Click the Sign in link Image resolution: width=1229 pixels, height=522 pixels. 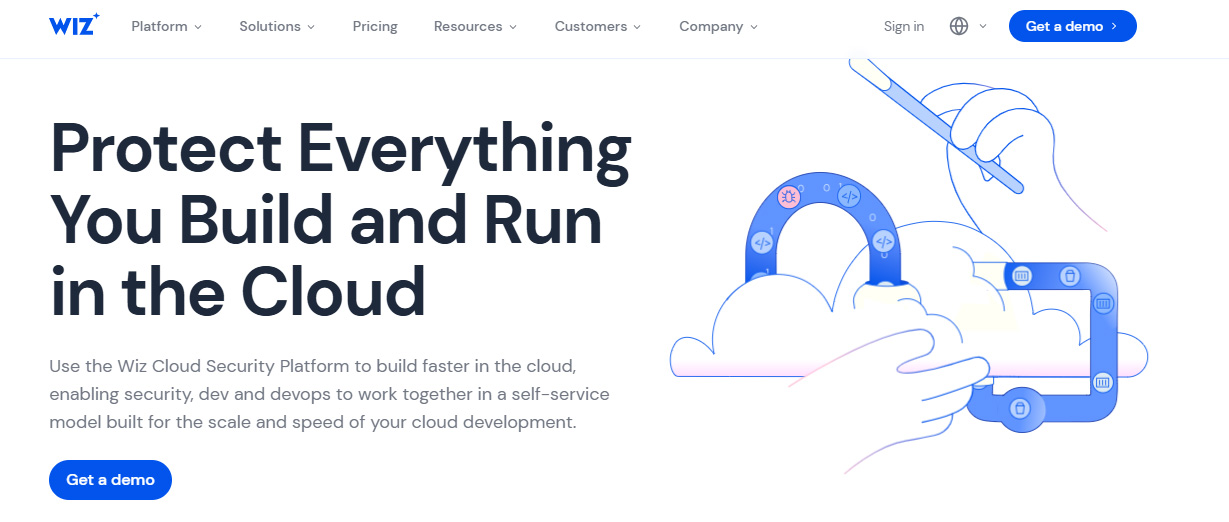pos(904,26)
